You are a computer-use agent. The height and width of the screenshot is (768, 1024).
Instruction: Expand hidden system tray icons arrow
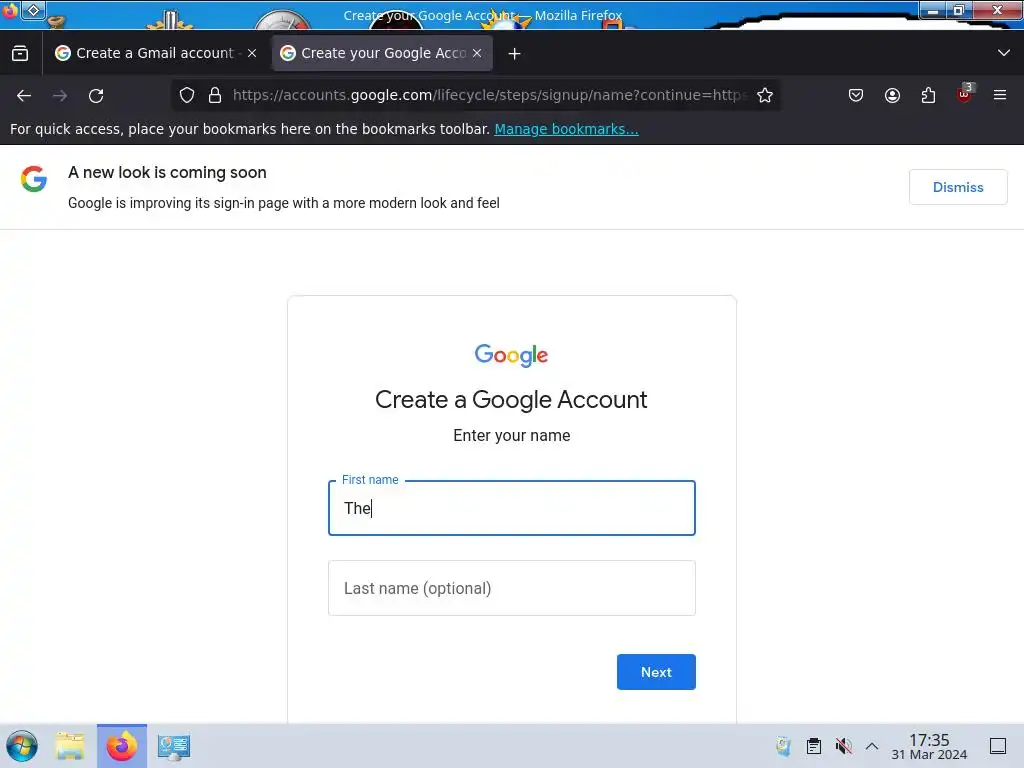click(872, 746)
